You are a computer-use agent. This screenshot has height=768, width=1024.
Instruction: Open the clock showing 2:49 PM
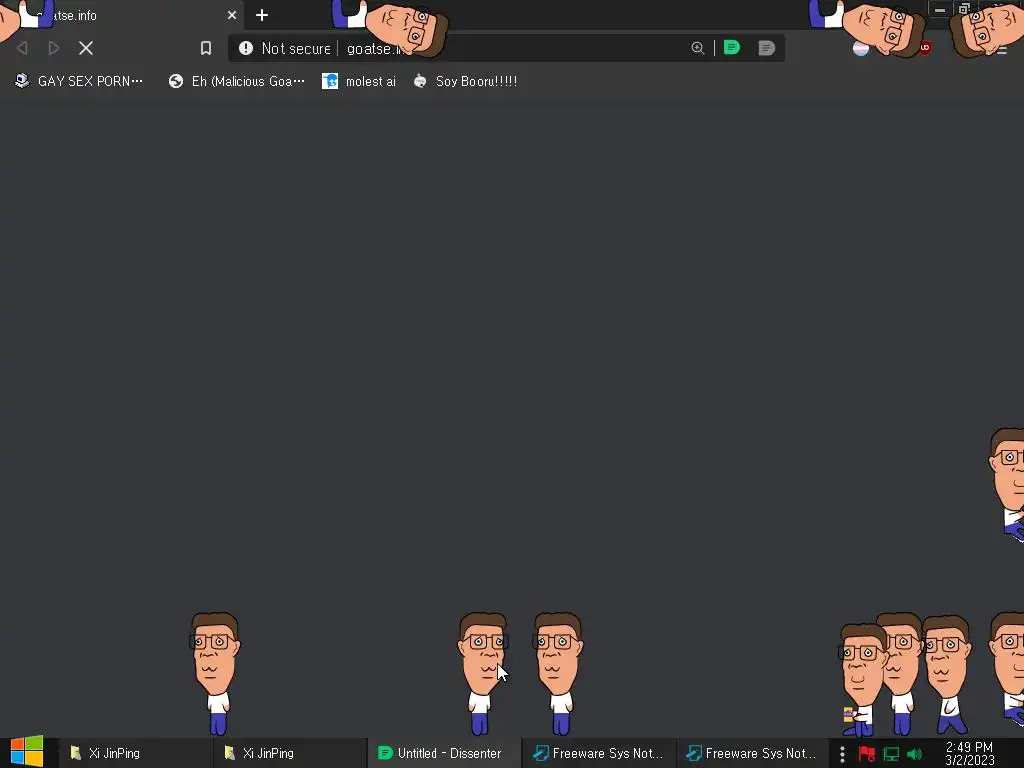(x=969, y=754)
